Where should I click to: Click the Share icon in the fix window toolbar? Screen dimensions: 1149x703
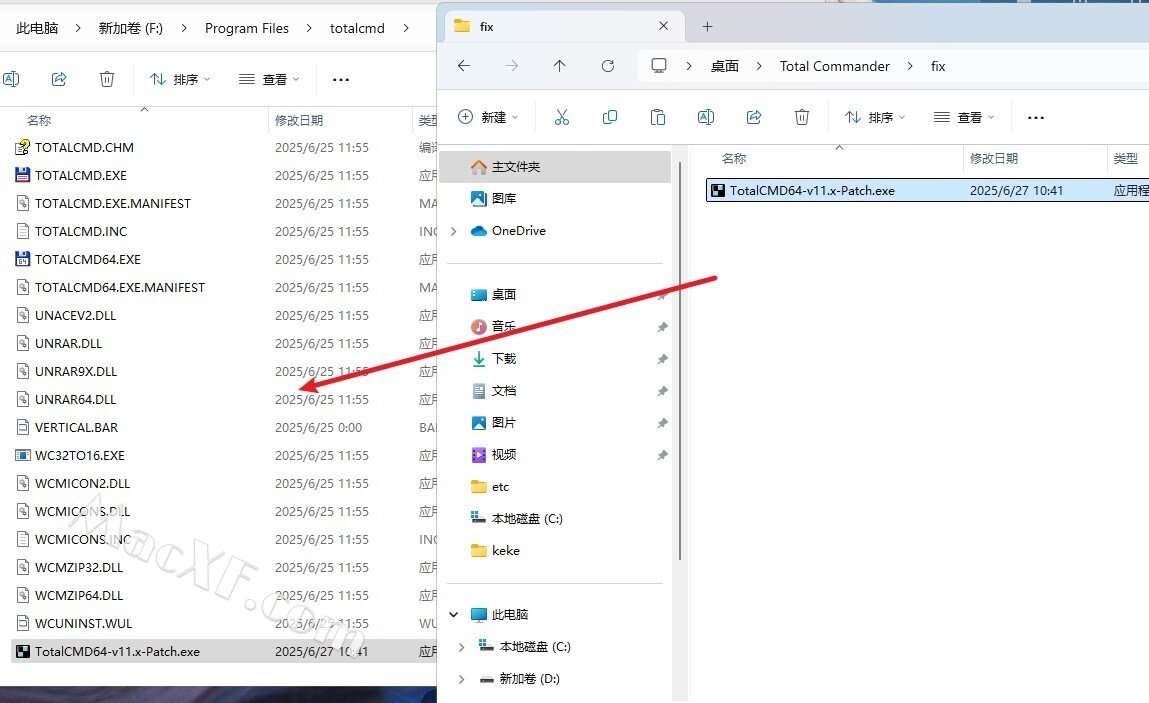tap(754, 117)
